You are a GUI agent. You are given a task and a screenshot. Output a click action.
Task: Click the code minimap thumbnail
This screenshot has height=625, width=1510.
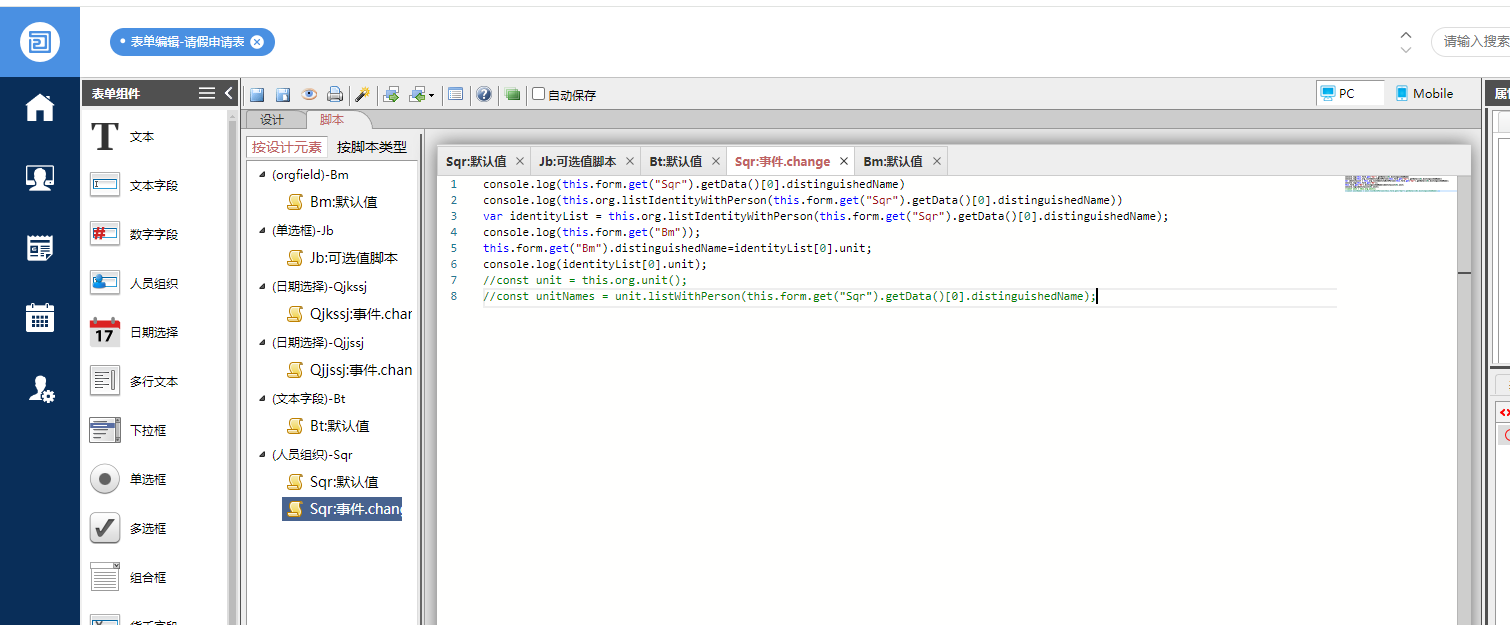[x=1400, y=183]
